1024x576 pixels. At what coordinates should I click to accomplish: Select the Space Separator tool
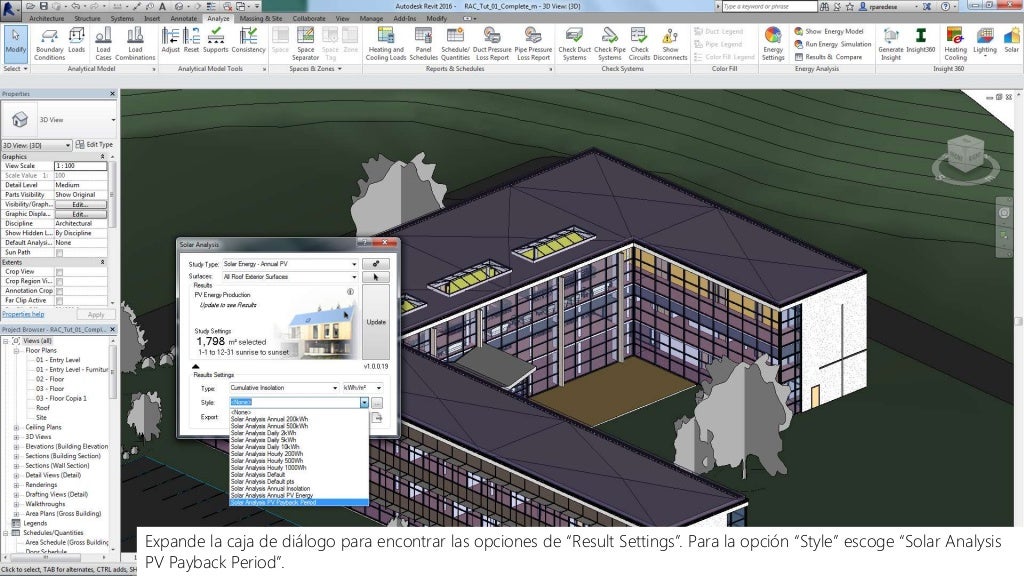tap(305, 44)
